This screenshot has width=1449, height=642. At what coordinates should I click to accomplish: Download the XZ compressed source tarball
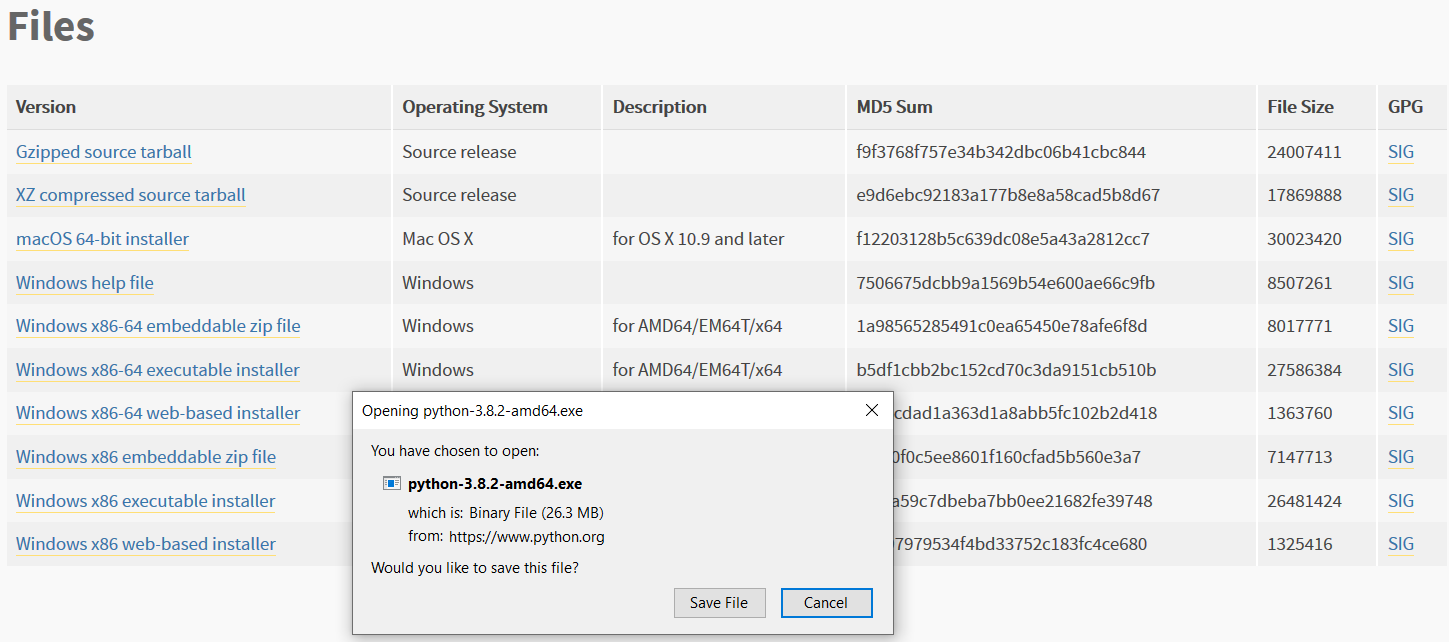pos(131,195)
